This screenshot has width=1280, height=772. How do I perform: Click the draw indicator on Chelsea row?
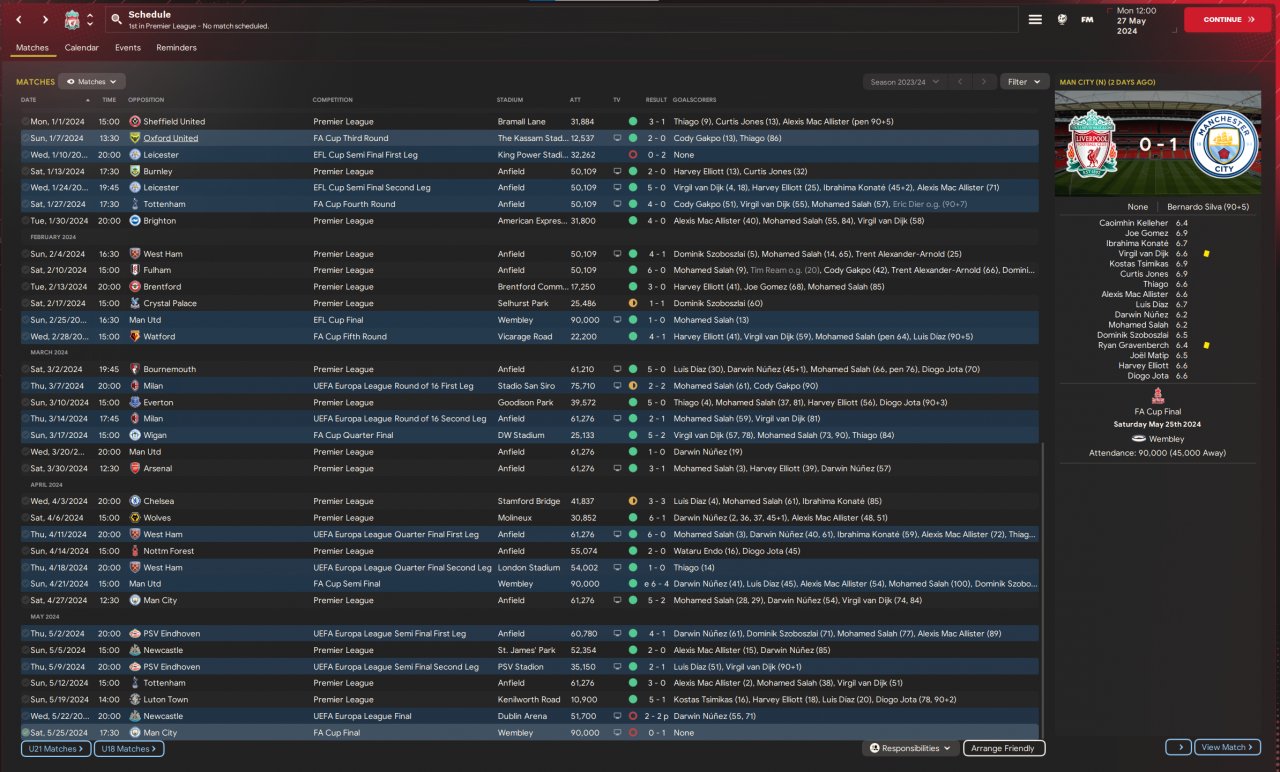coord(632,501)
